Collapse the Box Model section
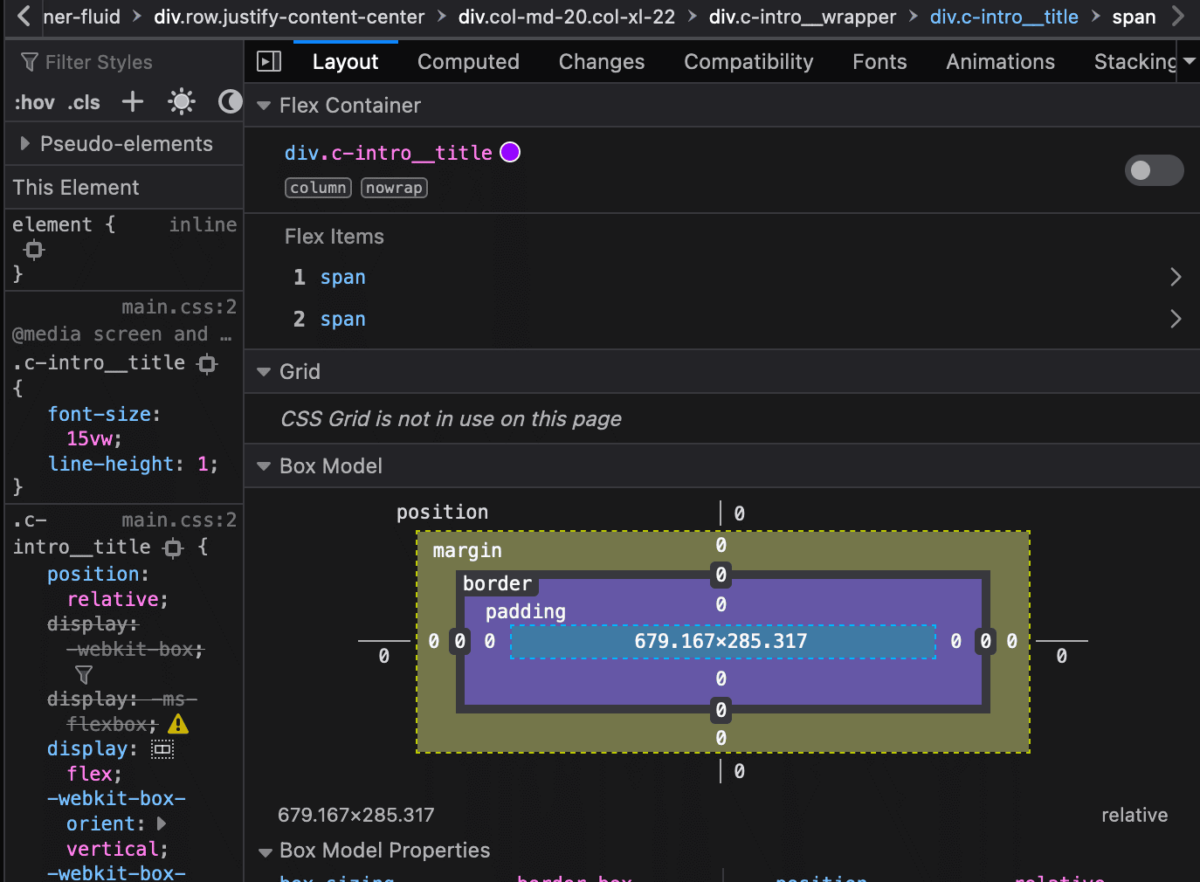The height and width of the screenshot is (882, 1200). (x=263, y=466)
